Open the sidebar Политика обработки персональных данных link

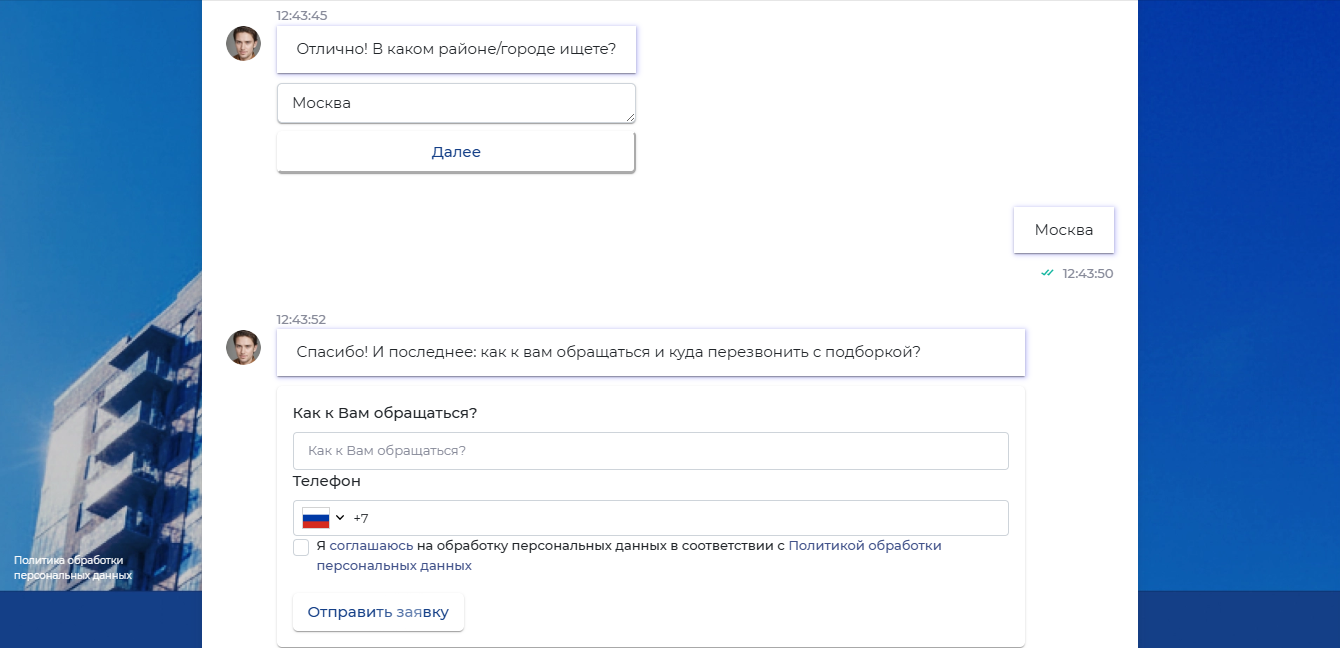click(72, 568)
